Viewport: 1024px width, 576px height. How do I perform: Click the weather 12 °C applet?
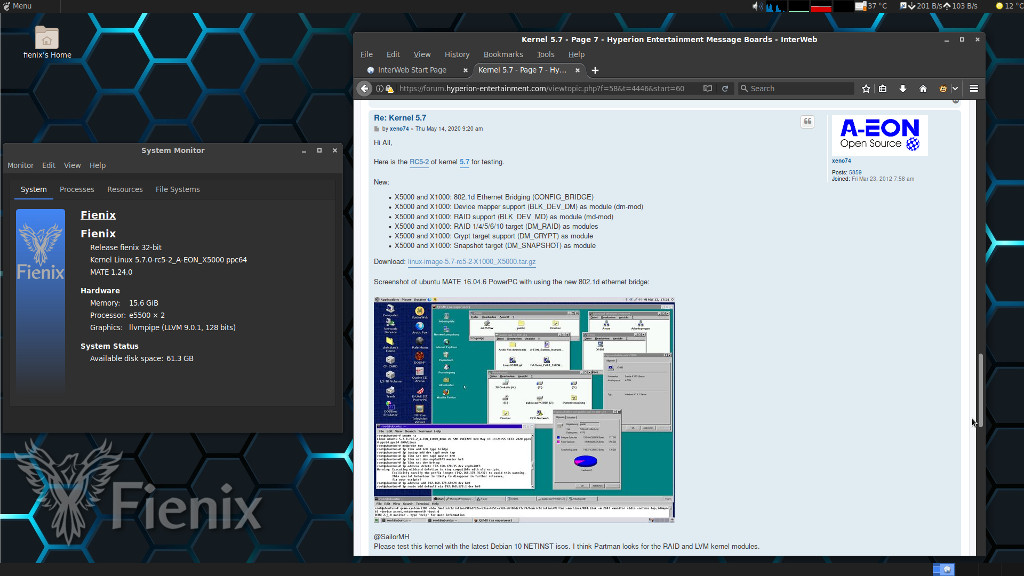click(x=1010, y=6)
